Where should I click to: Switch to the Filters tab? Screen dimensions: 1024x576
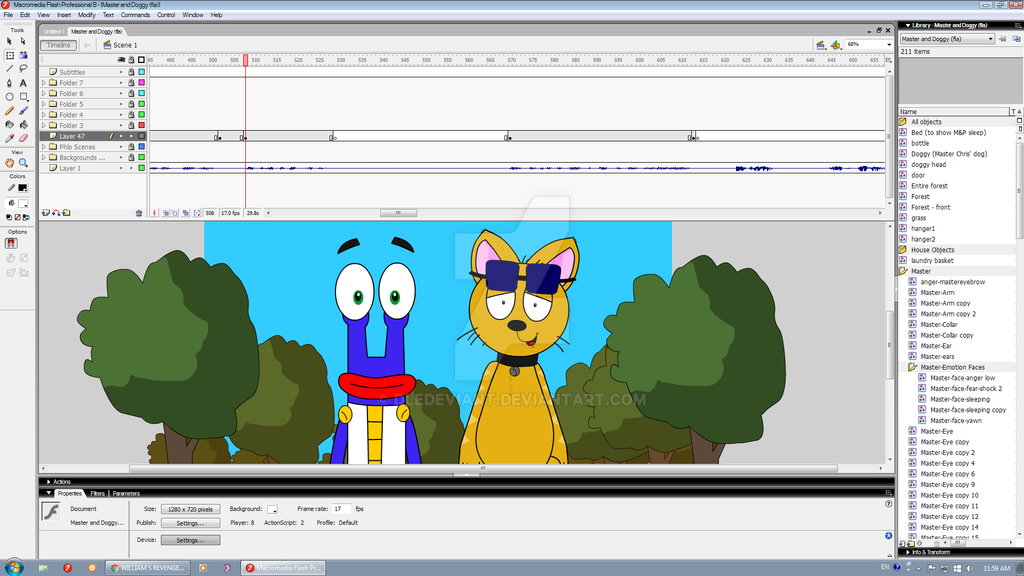click(97, 494)
